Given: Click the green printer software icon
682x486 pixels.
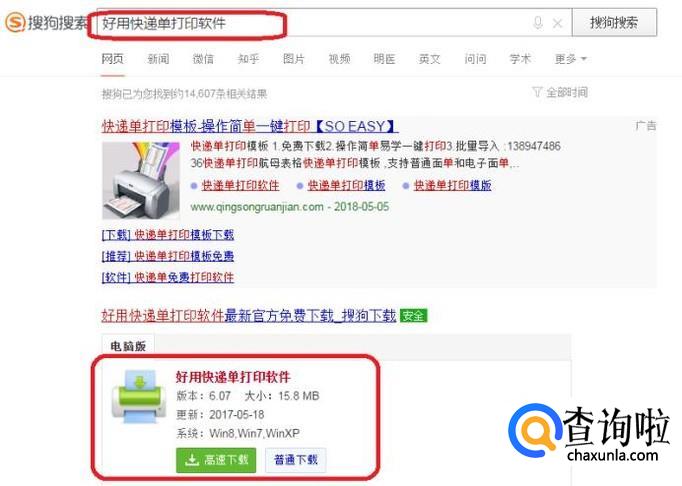Looking at the screenshot, I should [x=139, y=396].
